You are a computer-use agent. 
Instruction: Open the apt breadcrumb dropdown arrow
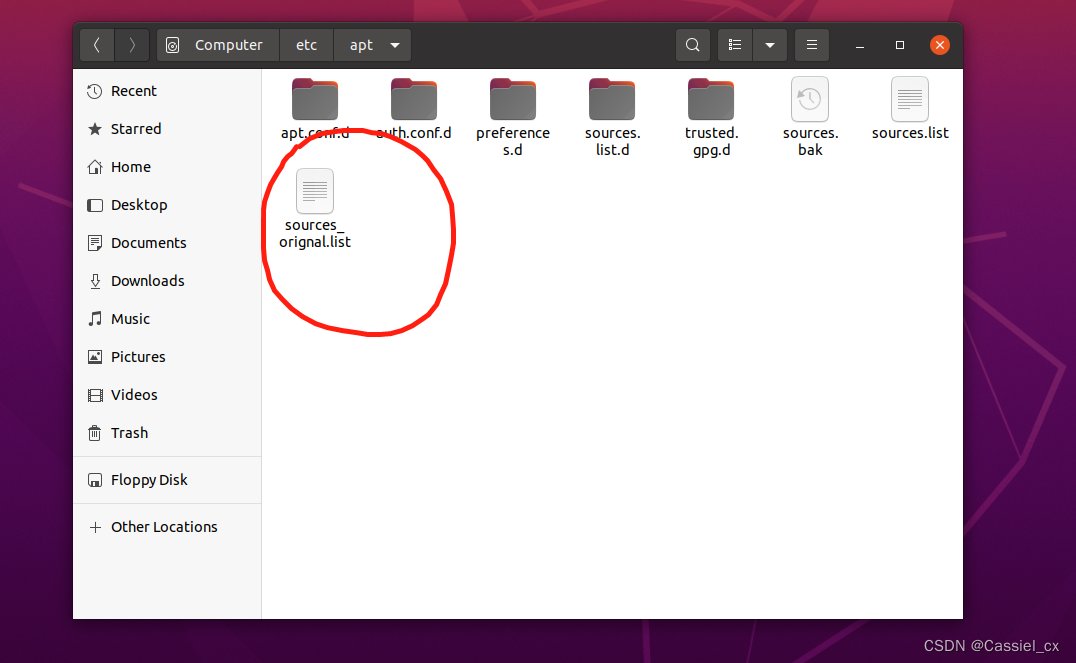click(x=394, y=45)
